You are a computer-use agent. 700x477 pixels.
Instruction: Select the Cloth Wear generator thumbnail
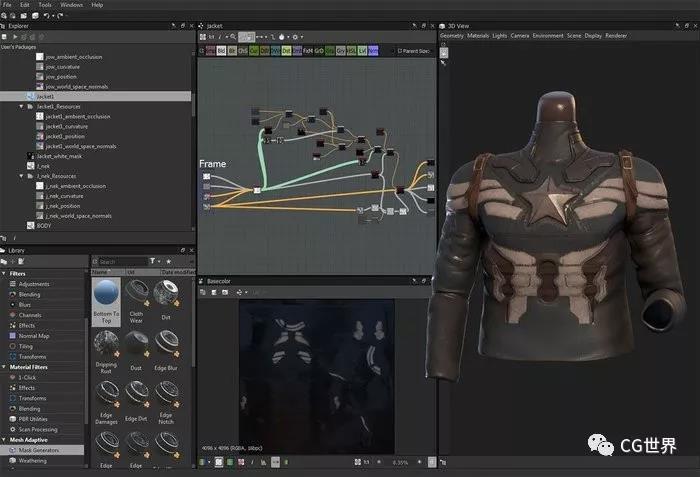136,302
